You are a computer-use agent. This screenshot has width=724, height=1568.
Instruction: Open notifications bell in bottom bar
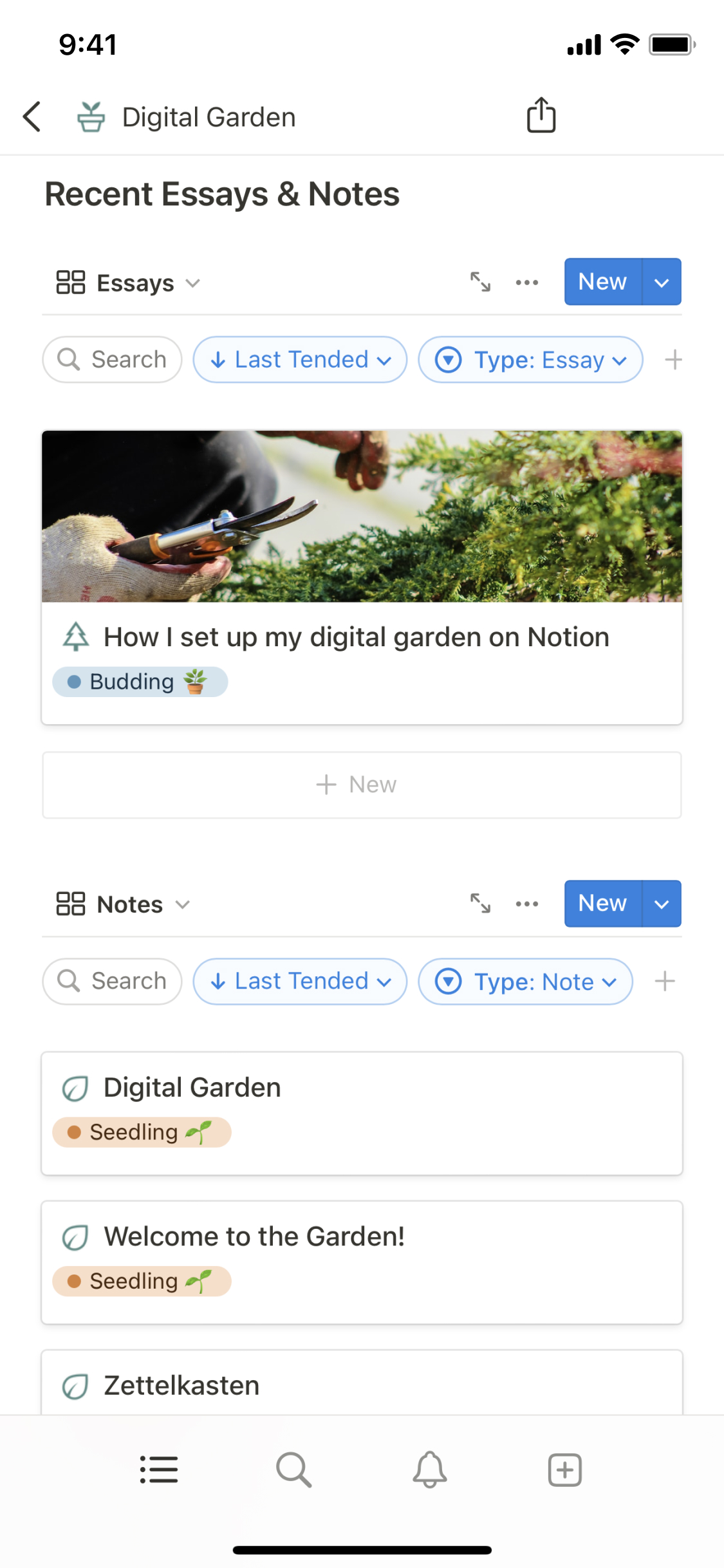click(429, 1470)
